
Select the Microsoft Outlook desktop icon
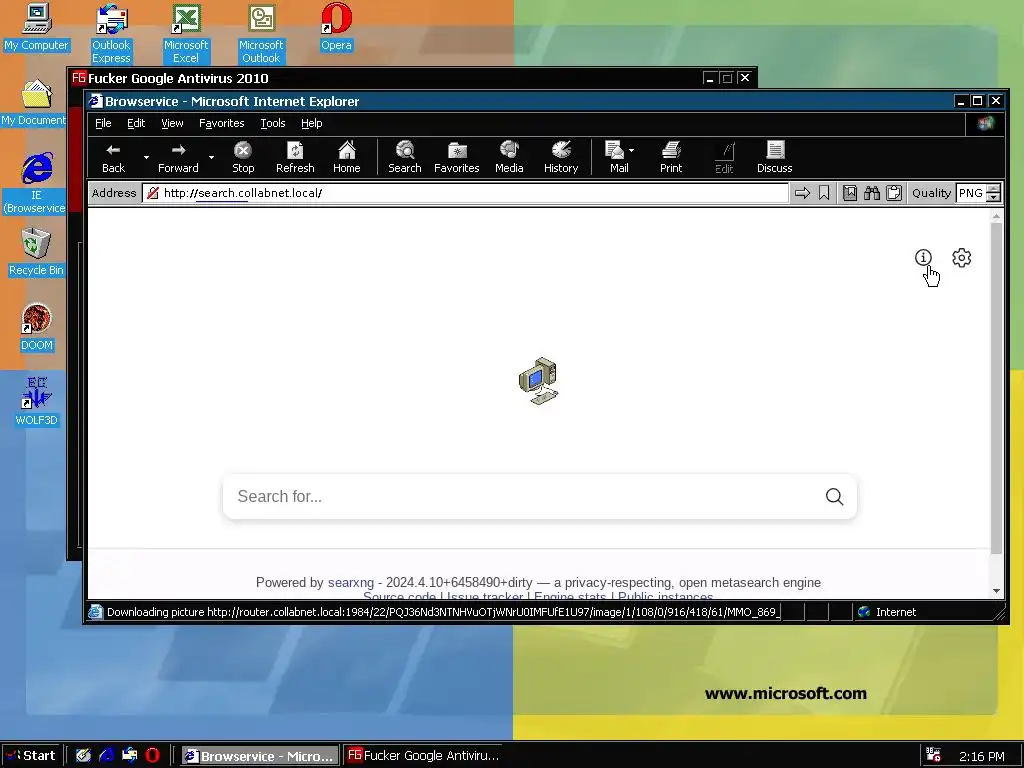[x=261, y=33]
